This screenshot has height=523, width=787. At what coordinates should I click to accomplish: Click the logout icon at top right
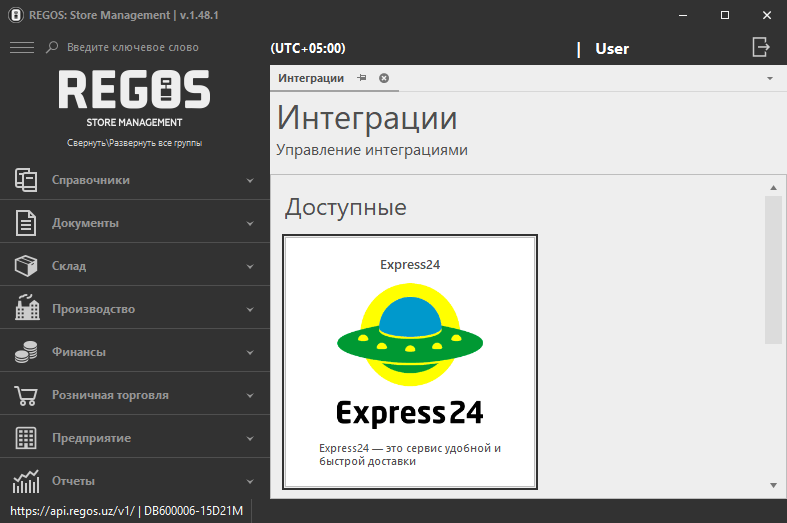point(761,47)
